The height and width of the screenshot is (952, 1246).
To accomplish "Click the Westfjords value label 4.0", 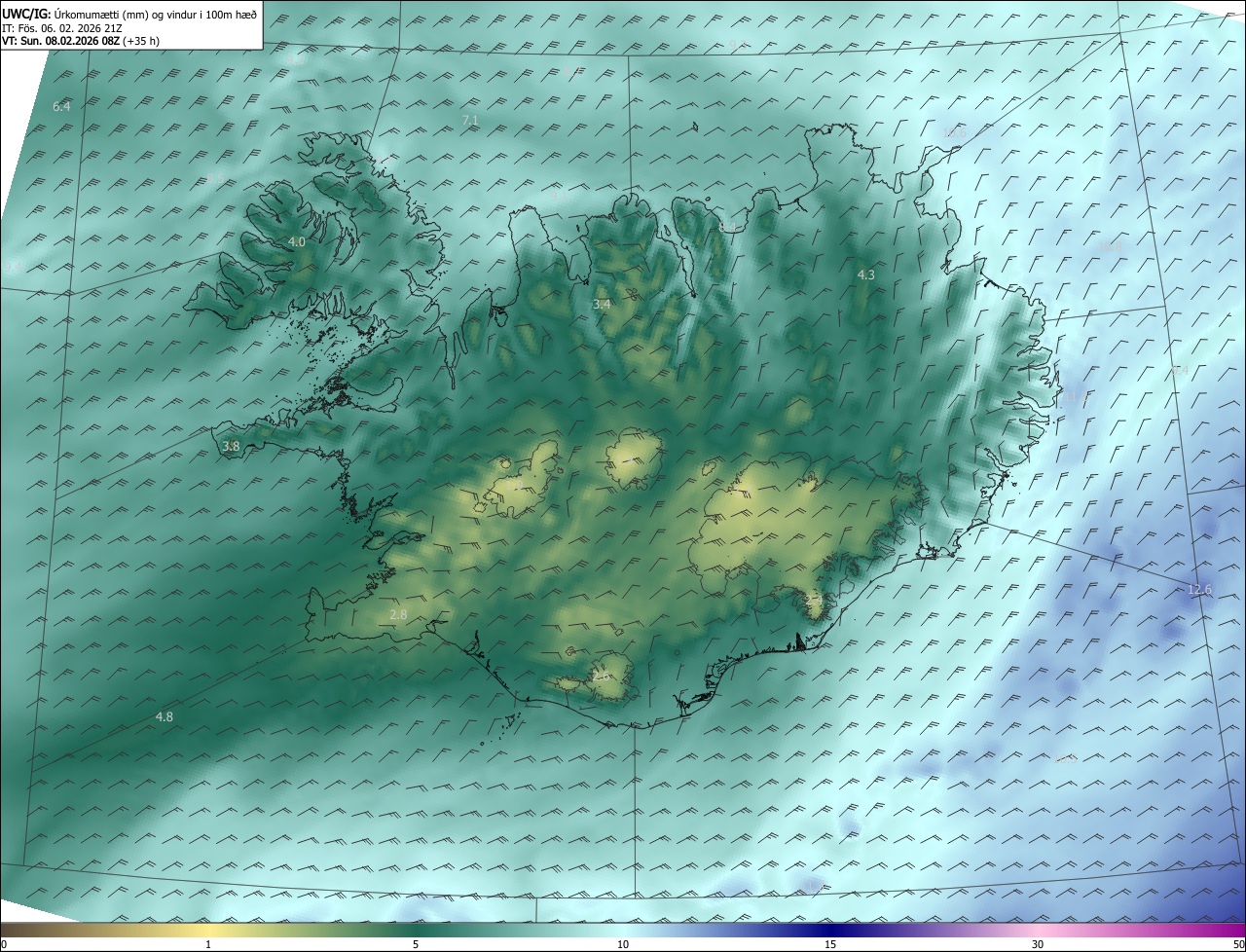I will [297, 241].
